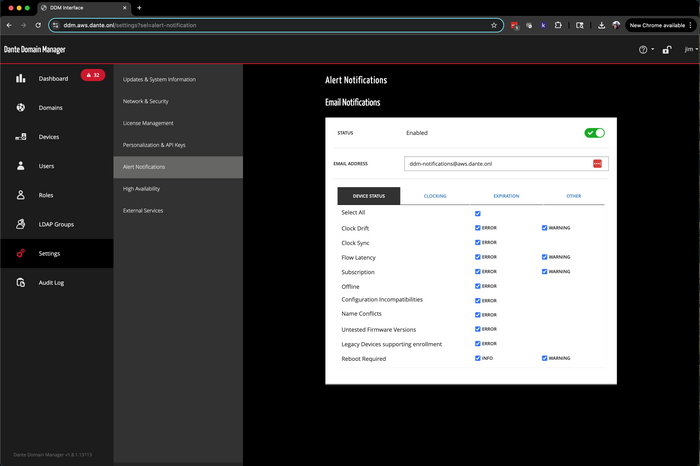This screenshot has width=700, height=466.
Task: Open a new browser tab with plus
Action: [x=139, y=8]
